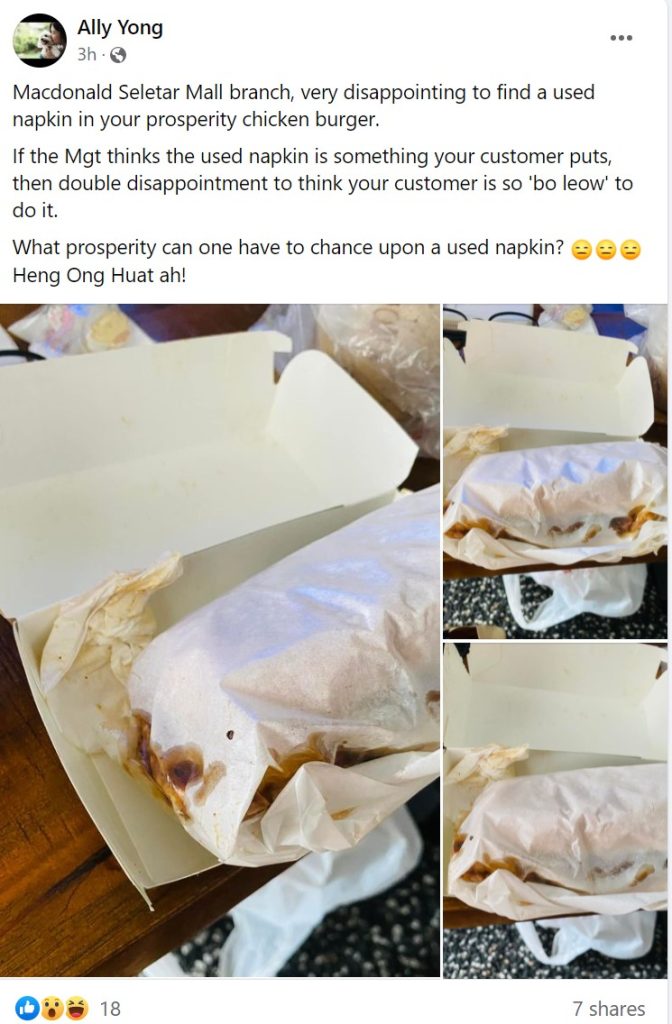
Task: Click the public globe audience icon
Action: [x=118, y=56]
